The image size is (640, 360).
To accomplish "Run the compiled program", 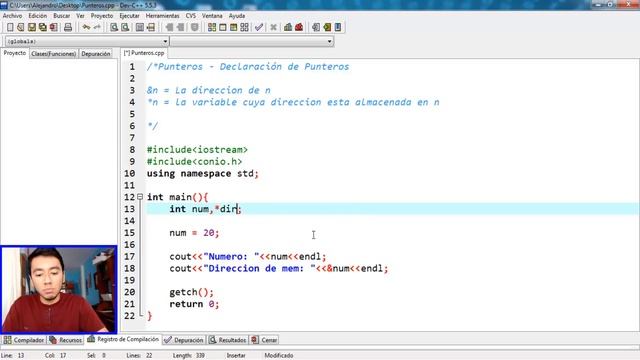I will (223, 27).
